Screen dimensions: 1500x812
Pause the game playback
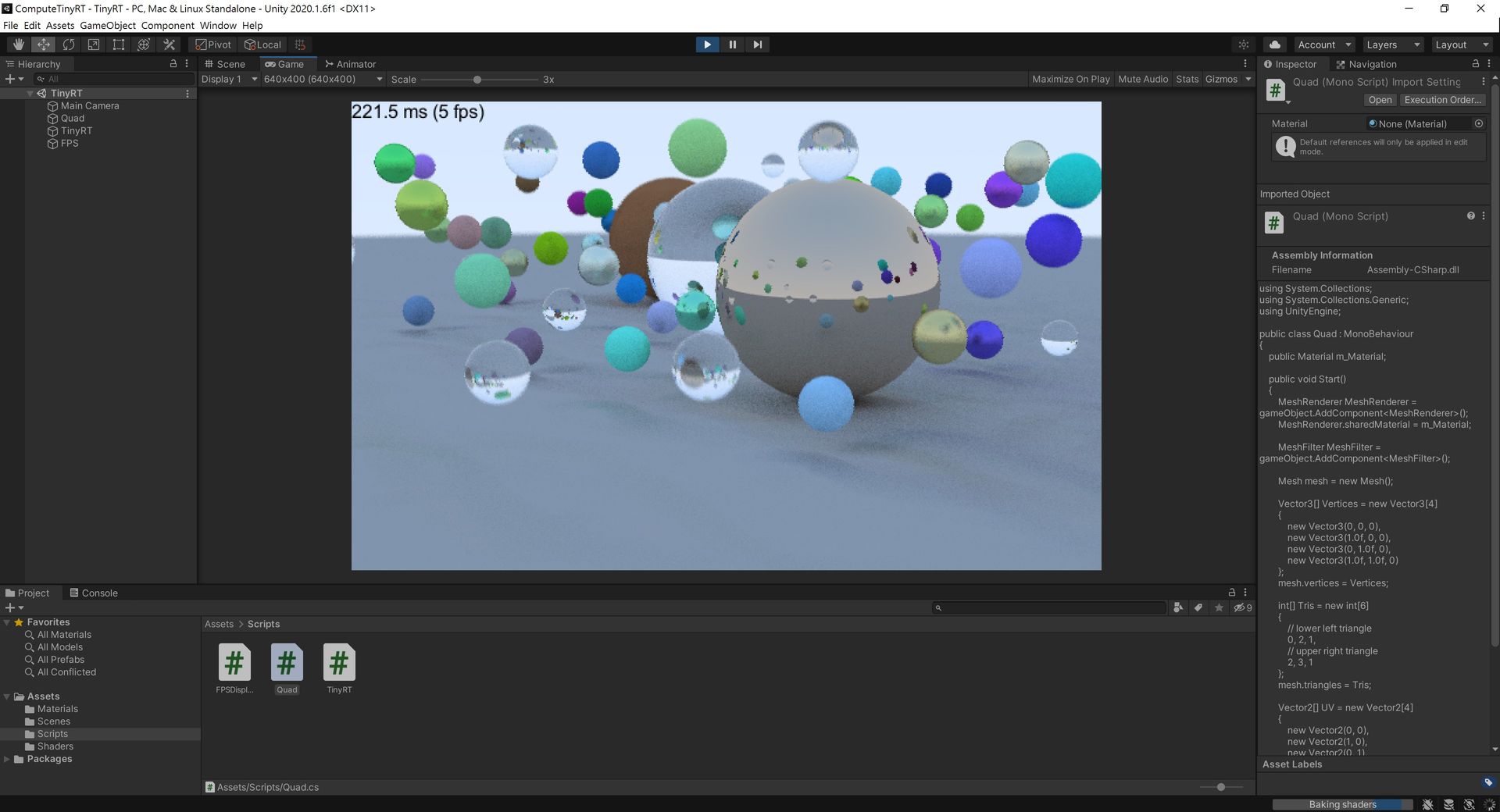point(732,45)
